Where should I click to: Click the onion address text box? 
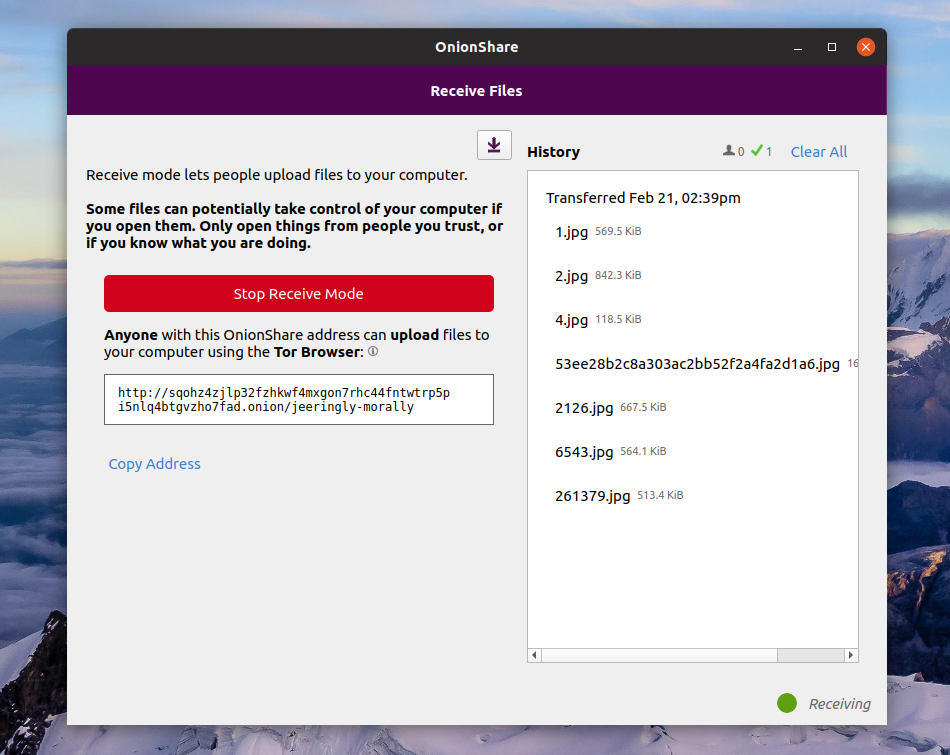[x=298, y=400]
